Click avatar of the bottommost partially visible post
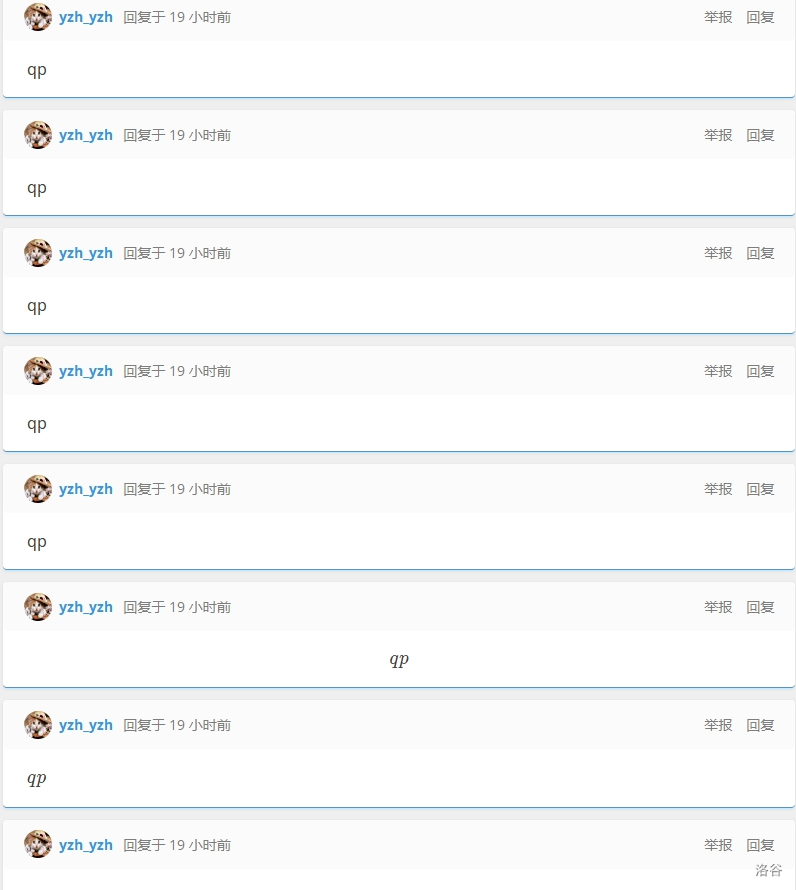The width and height of the screenshot is (796, 890). pos(38,844)
